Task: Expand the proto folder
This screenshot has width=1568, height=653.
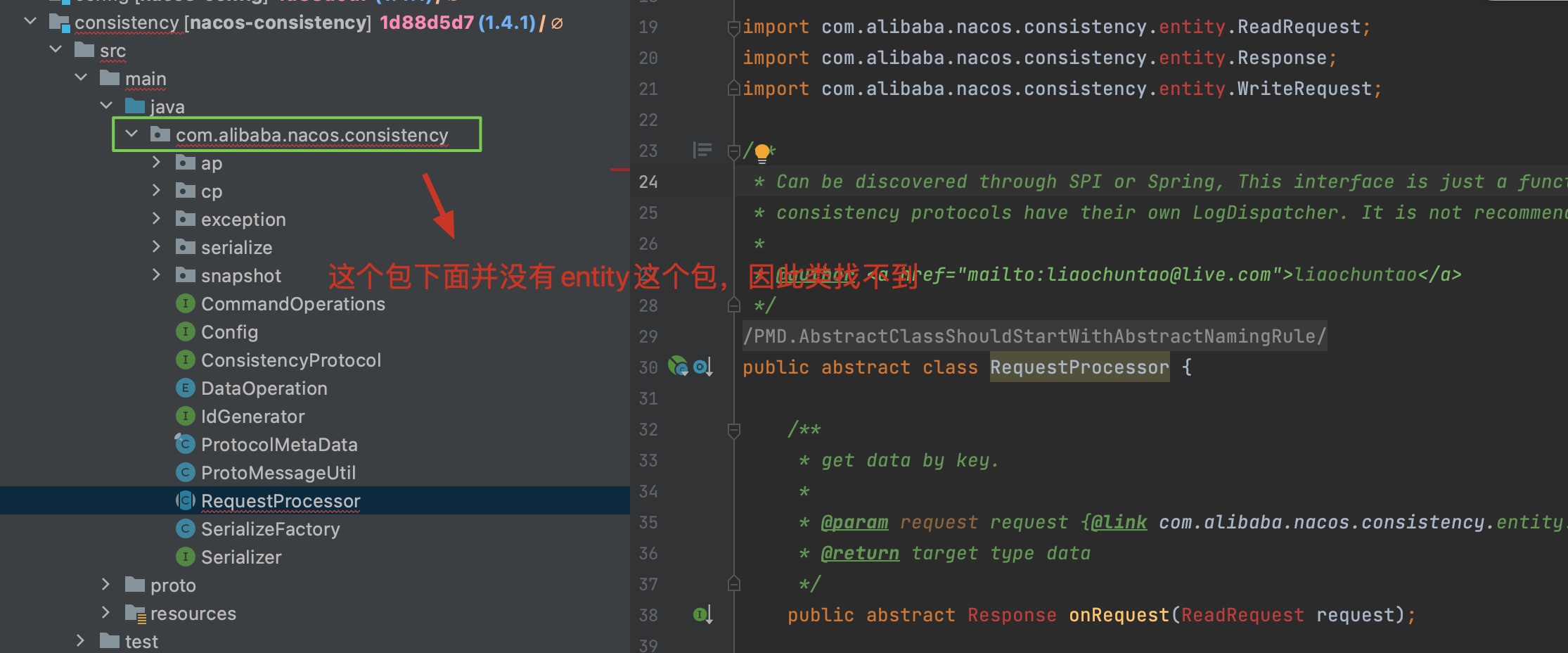Action: pyautogui.click(x=106, y=584)
